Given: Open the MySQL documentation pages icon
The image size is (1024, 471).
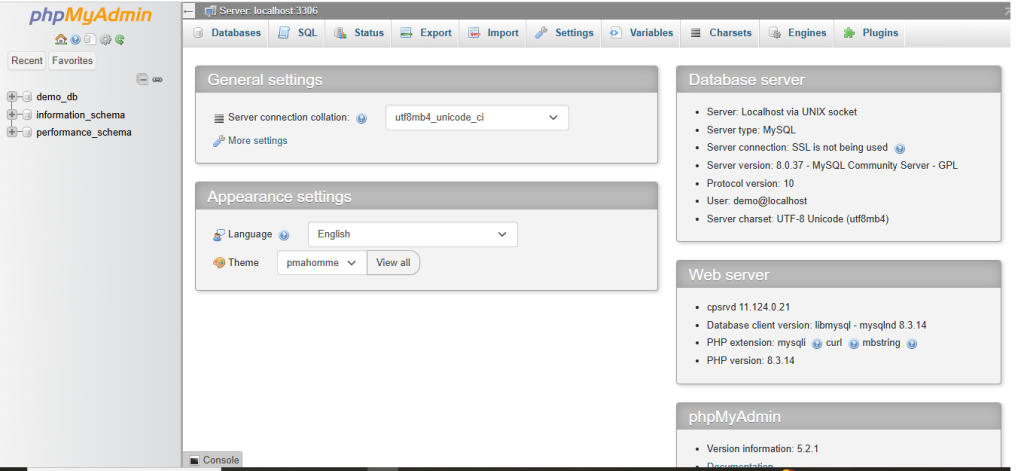Looking at the screenshot, I should click(x=90, y=40).
